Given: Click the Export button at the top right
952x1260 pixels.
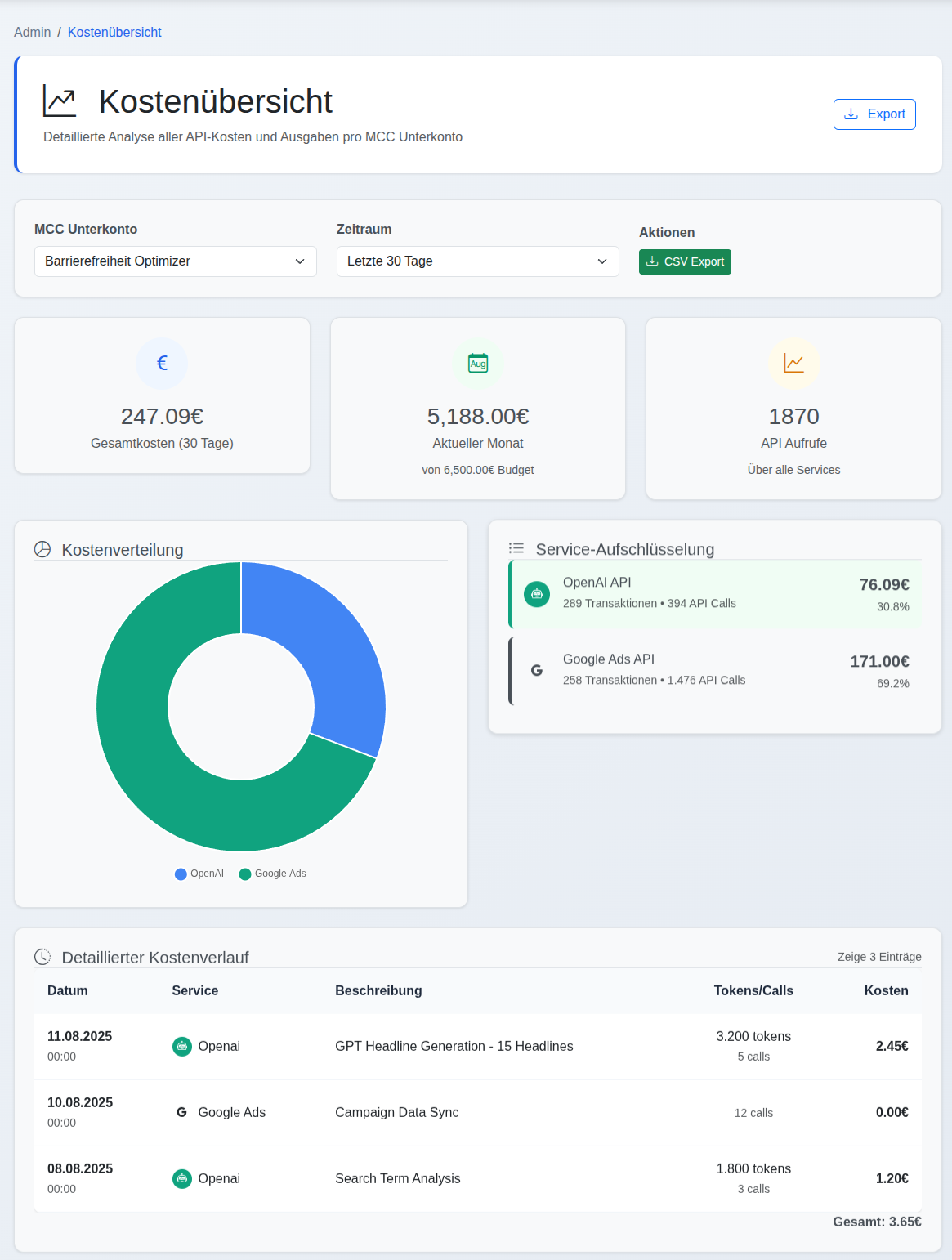Looking at the screenshot, I should [874, 114].
